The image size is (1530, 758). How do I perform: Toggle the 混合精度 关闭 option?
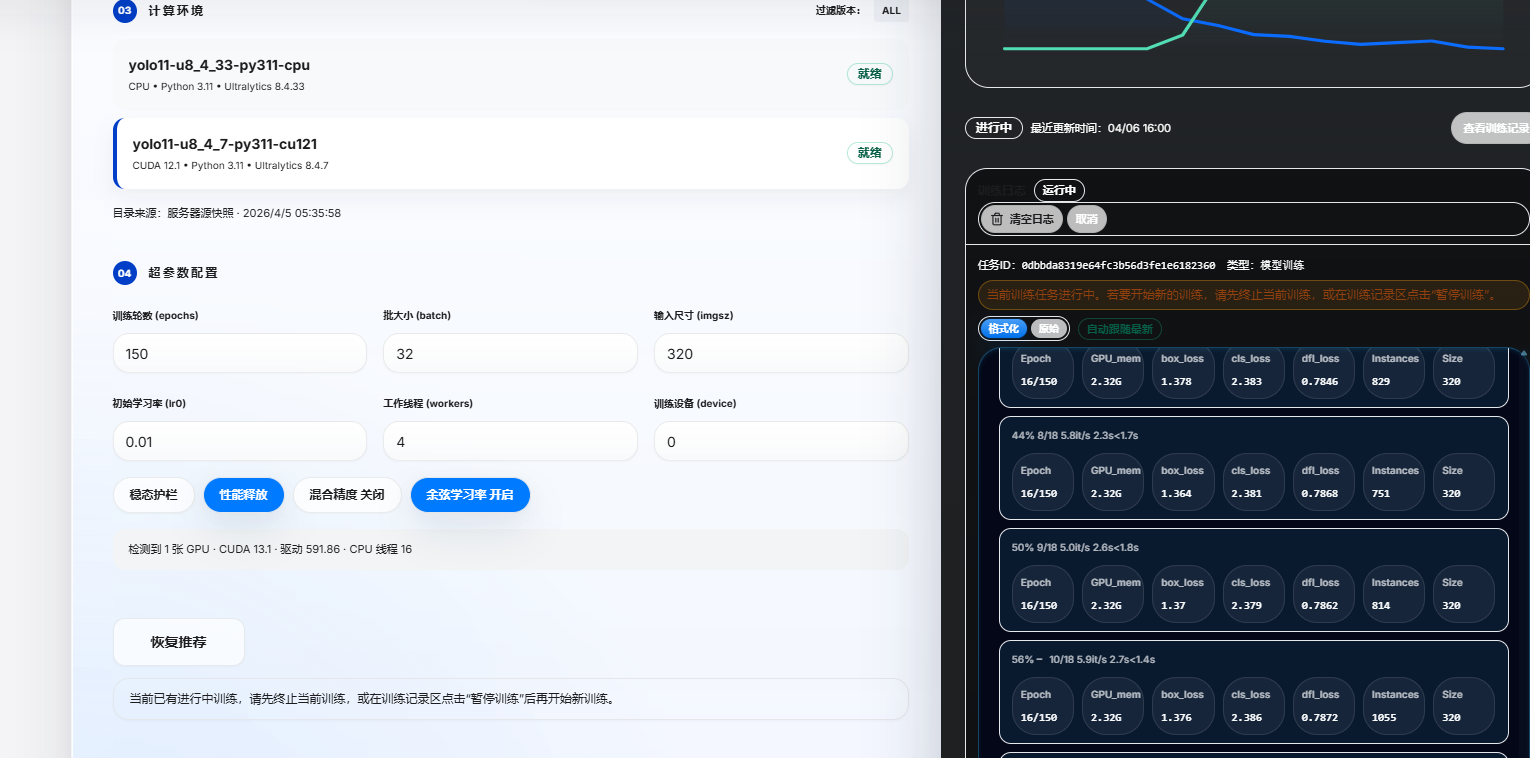(x=347, y=495)
